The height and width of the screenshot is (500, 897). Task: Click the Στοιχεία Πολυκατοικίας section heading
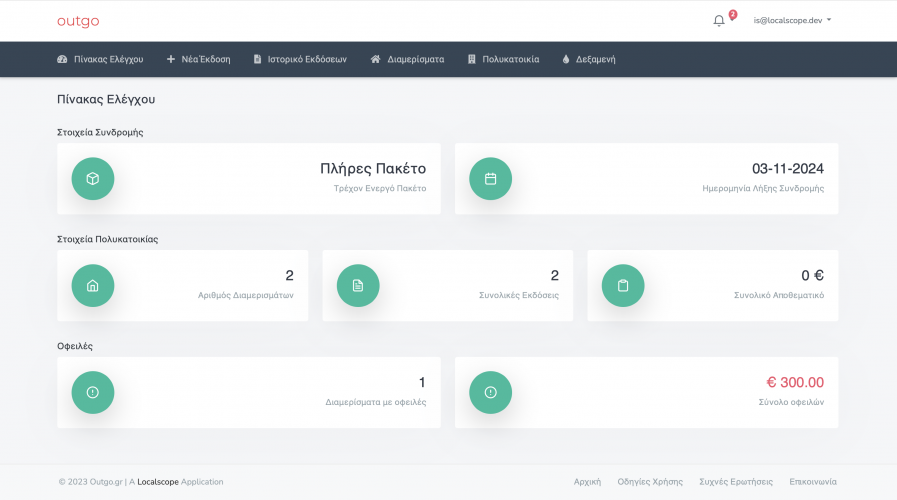(108, 239)
